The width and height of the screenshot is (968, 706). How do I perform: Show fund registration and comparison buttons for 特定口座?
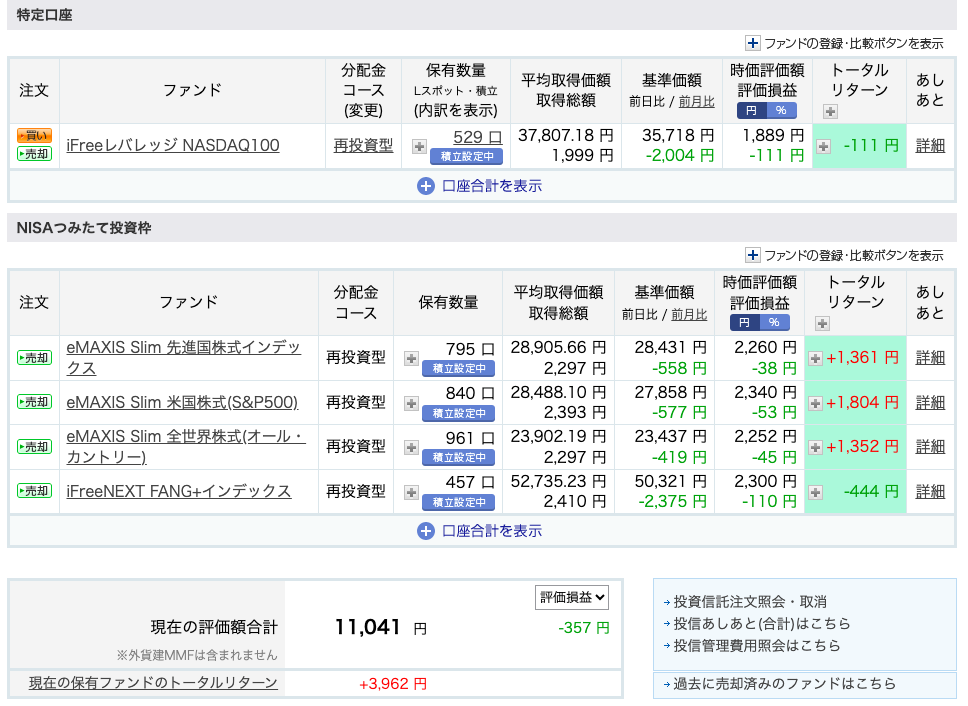[845, 43]
